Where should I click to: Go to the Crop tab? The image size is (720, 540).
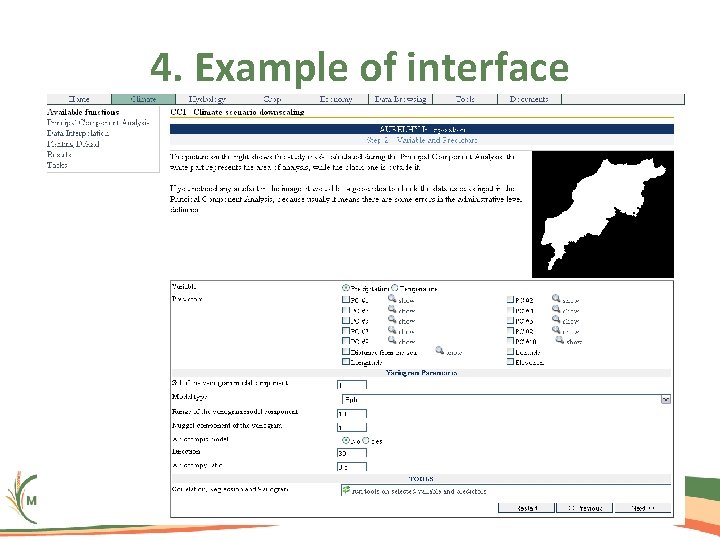click(x=272, y=99)
